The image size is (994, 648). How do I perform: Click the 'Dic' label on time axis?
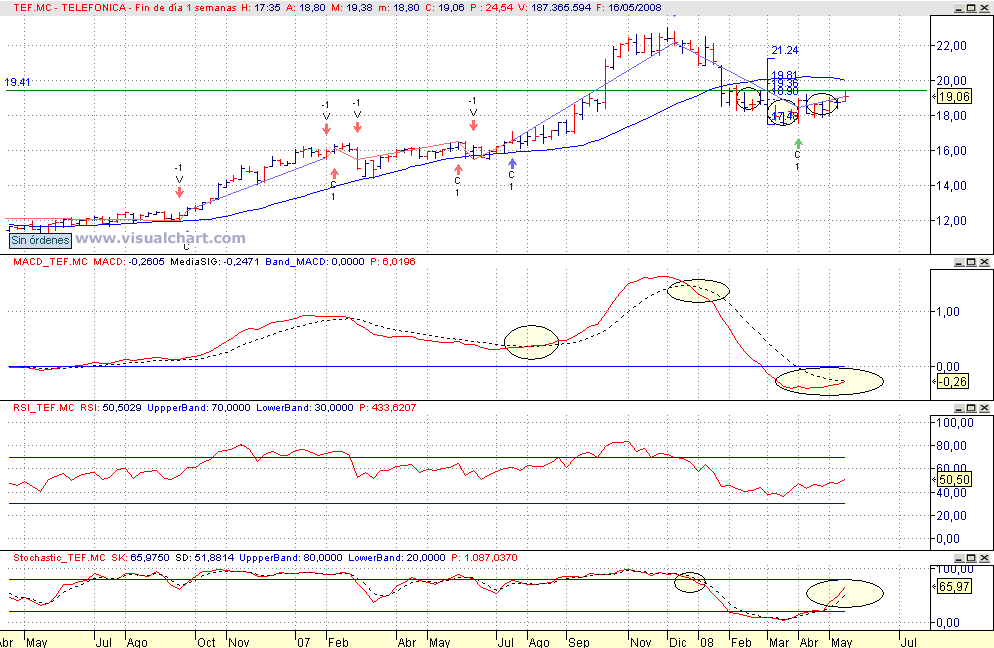tap(678, 642)
